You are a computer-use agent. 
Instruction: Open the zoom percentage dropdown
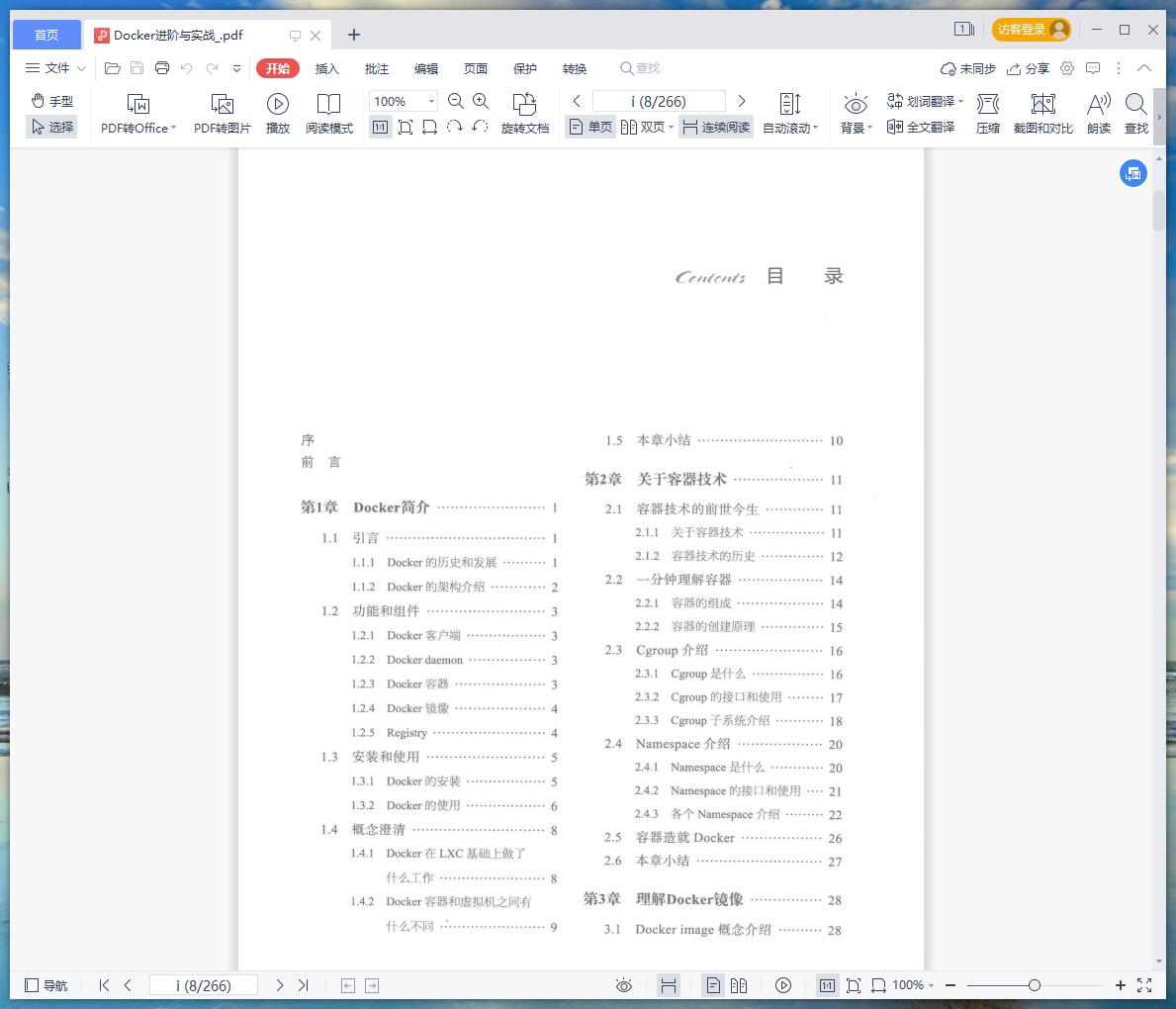431,101
